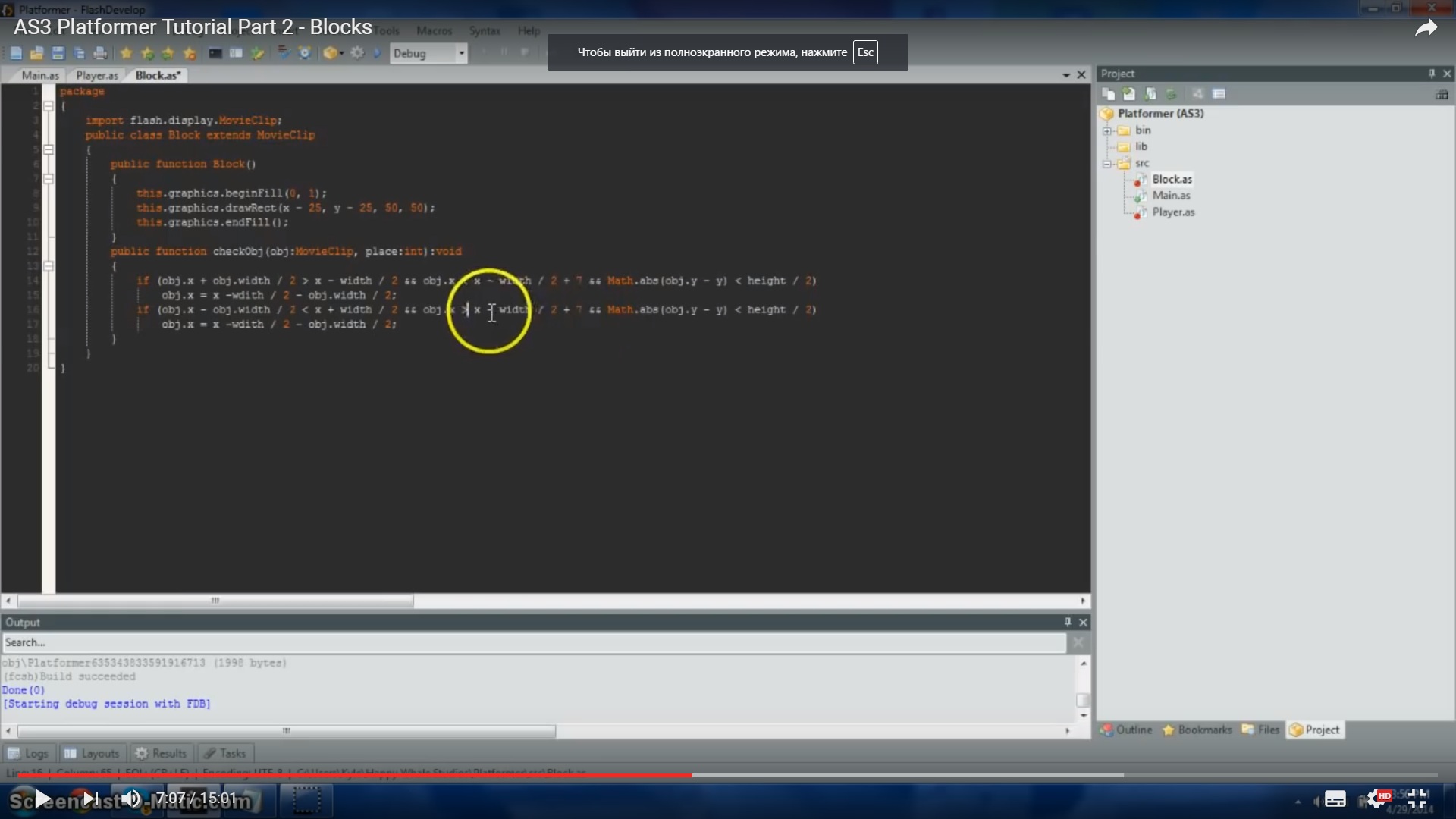Screen dimensions: 1456x819
Task: Expand the bin folder in project tree
Action: click(1107, 130)
